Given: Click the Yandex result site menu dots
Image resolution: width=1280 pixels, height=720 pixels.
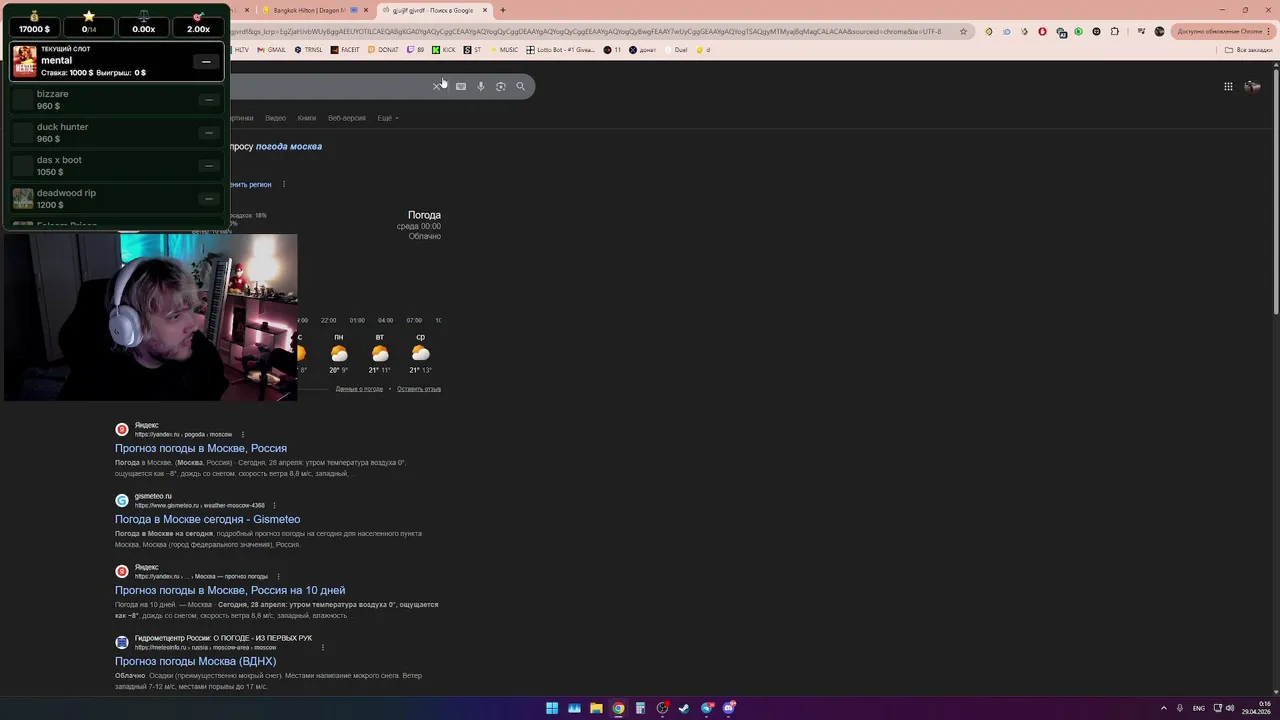Looking at the screenshot, I should [242, 434].
